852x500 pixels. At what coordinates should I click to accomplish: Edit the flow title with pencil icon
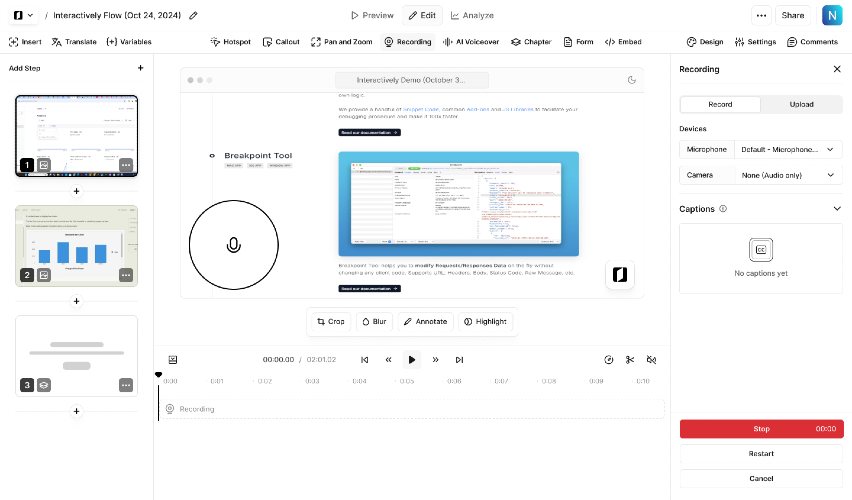[193, 15]
